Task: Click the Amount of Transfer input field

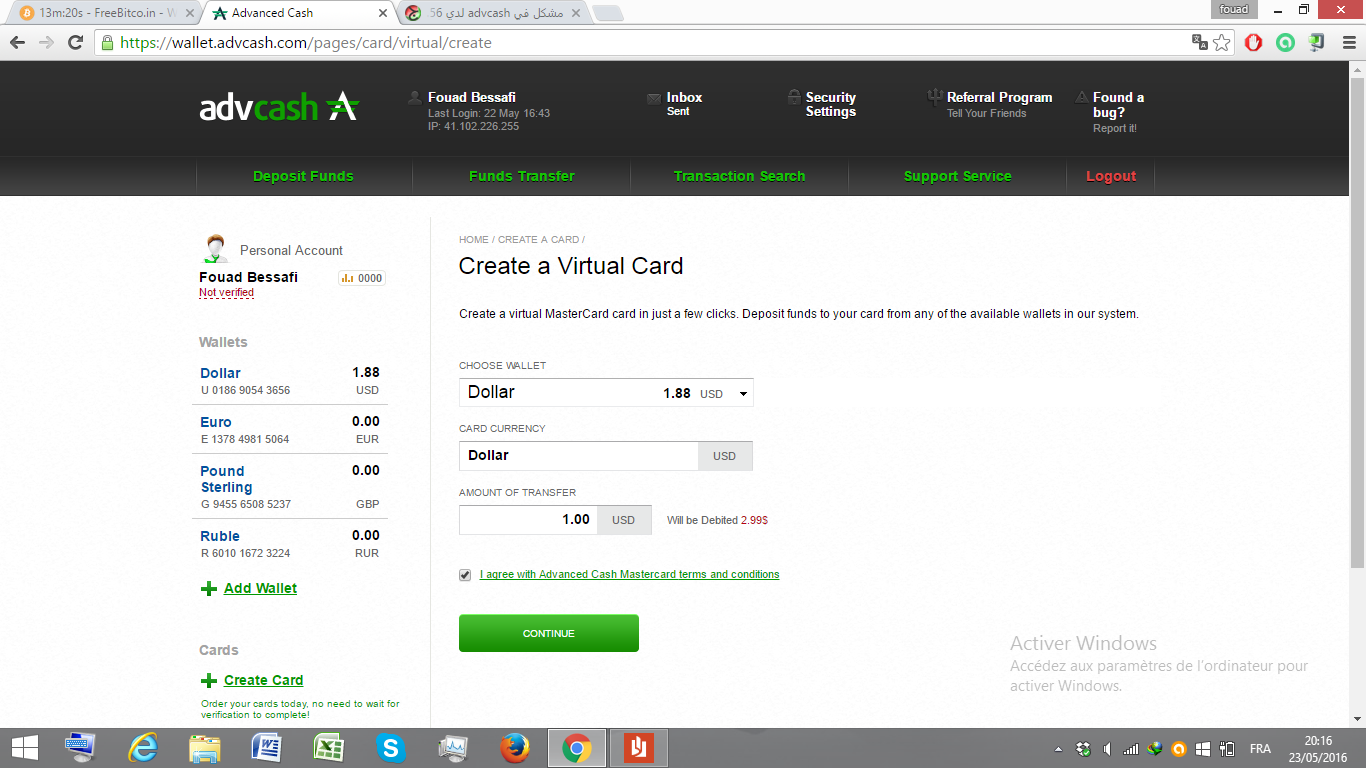Action: pyautogui.click(x=528, y=520)
